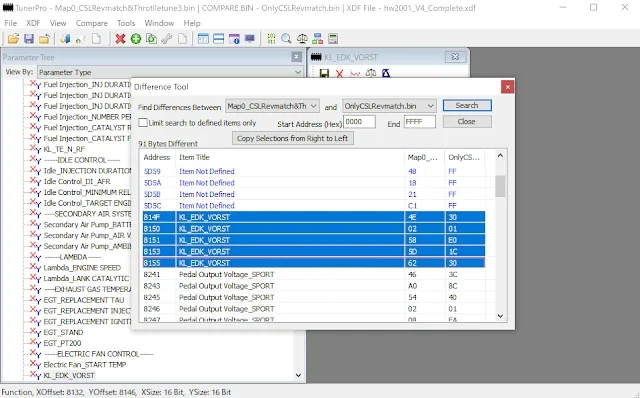The height and width of the screenshot is (398, 640).
Task: Click the network hierarchy diagram icon
Action: (x=318, y=39)
